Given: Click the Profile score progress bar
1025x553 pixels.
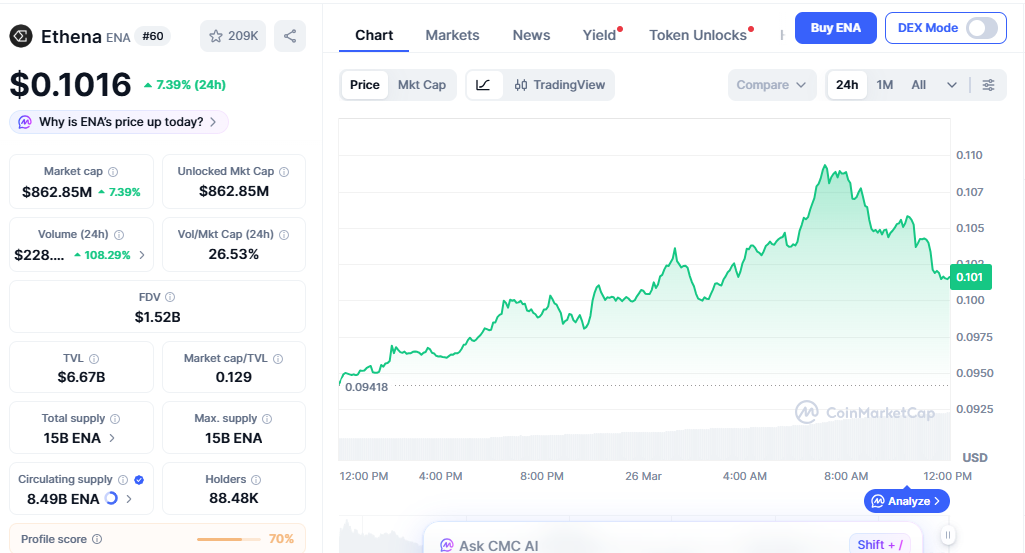Looking at the screenshot, I should (x=228, y=539).
